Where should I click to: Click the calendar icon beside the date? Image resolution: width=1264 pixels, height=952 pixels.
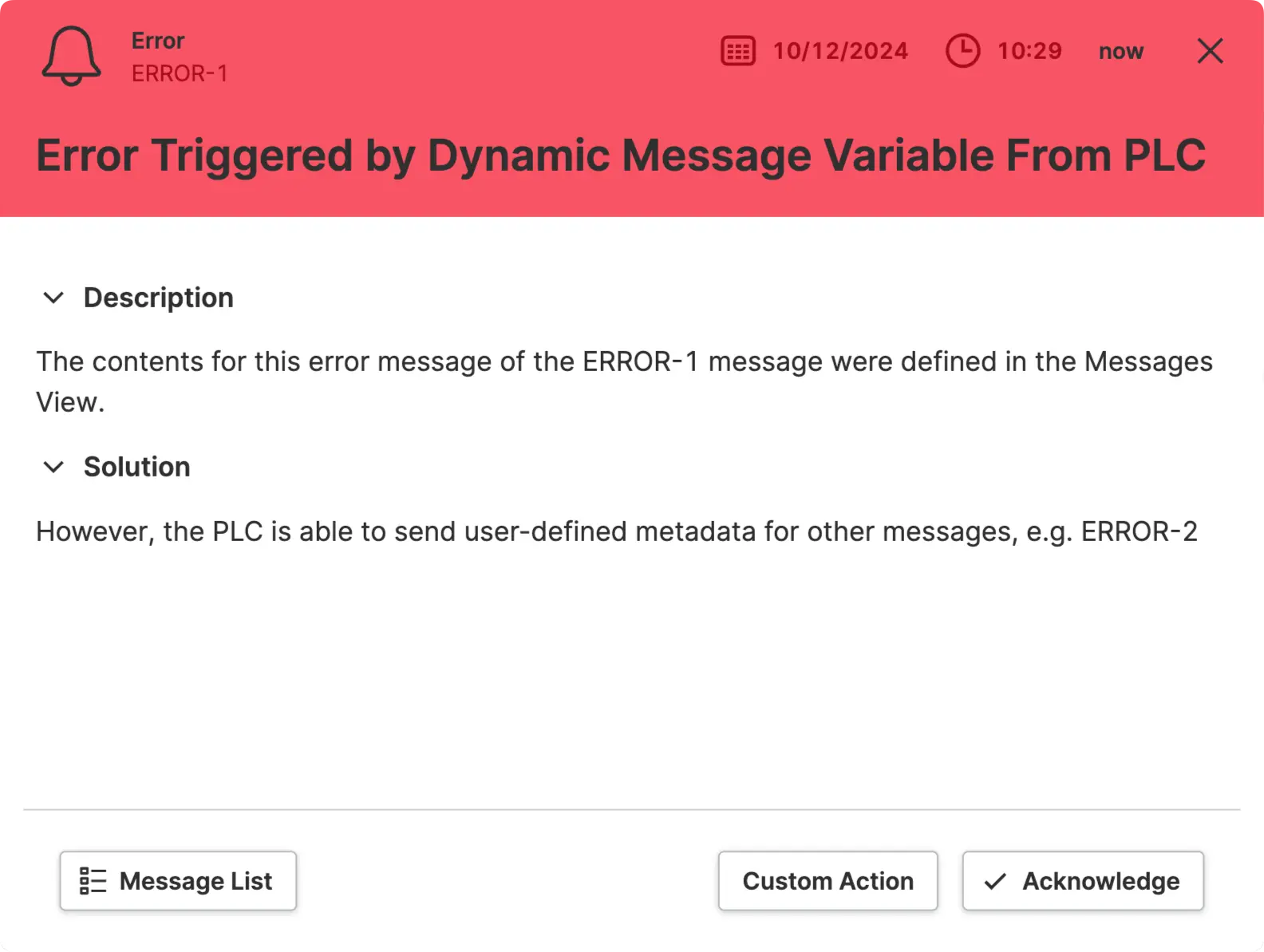(x=737, y=51)
